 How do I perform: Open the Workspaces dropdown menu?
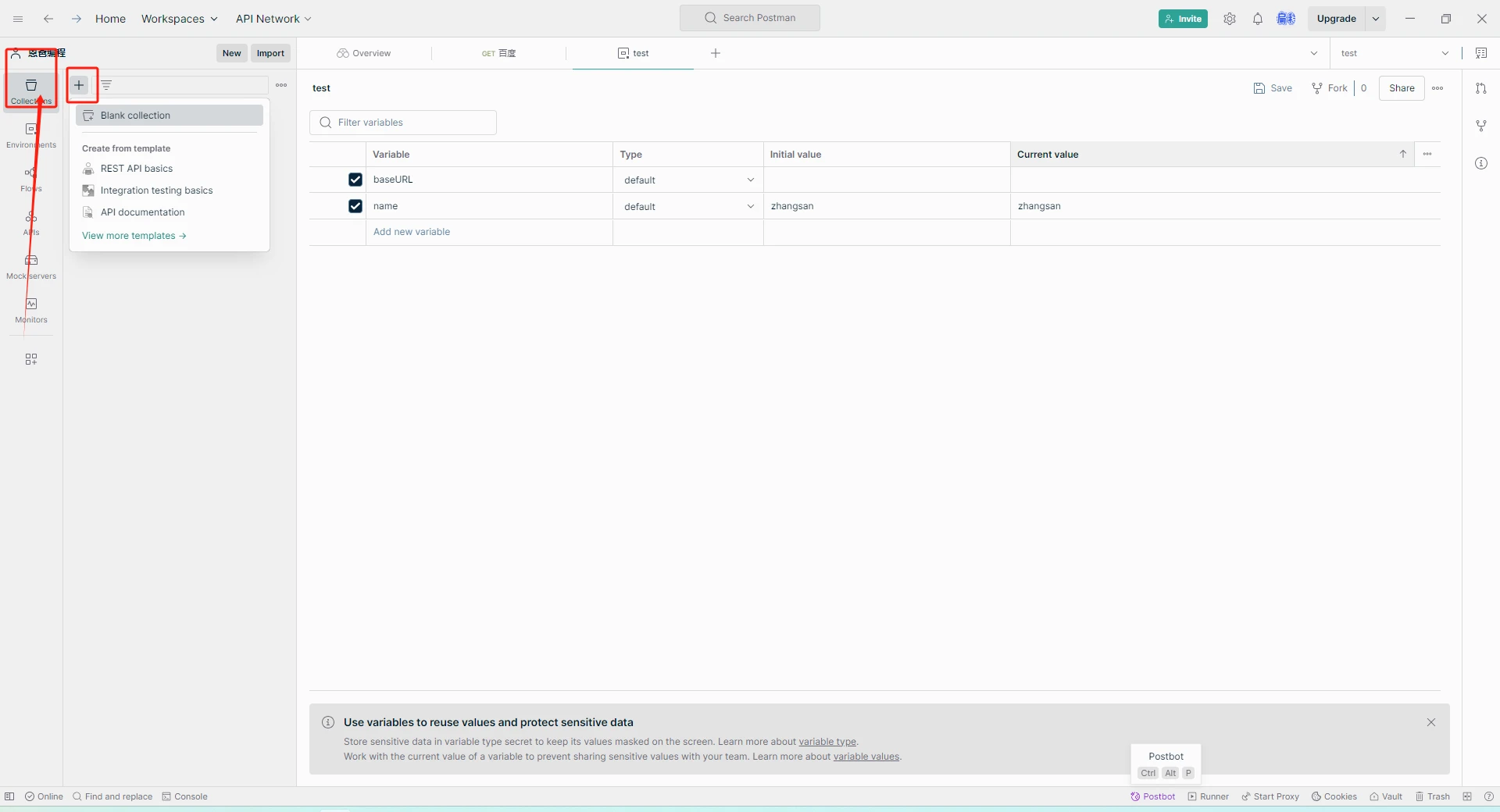[x=180, y=19]
